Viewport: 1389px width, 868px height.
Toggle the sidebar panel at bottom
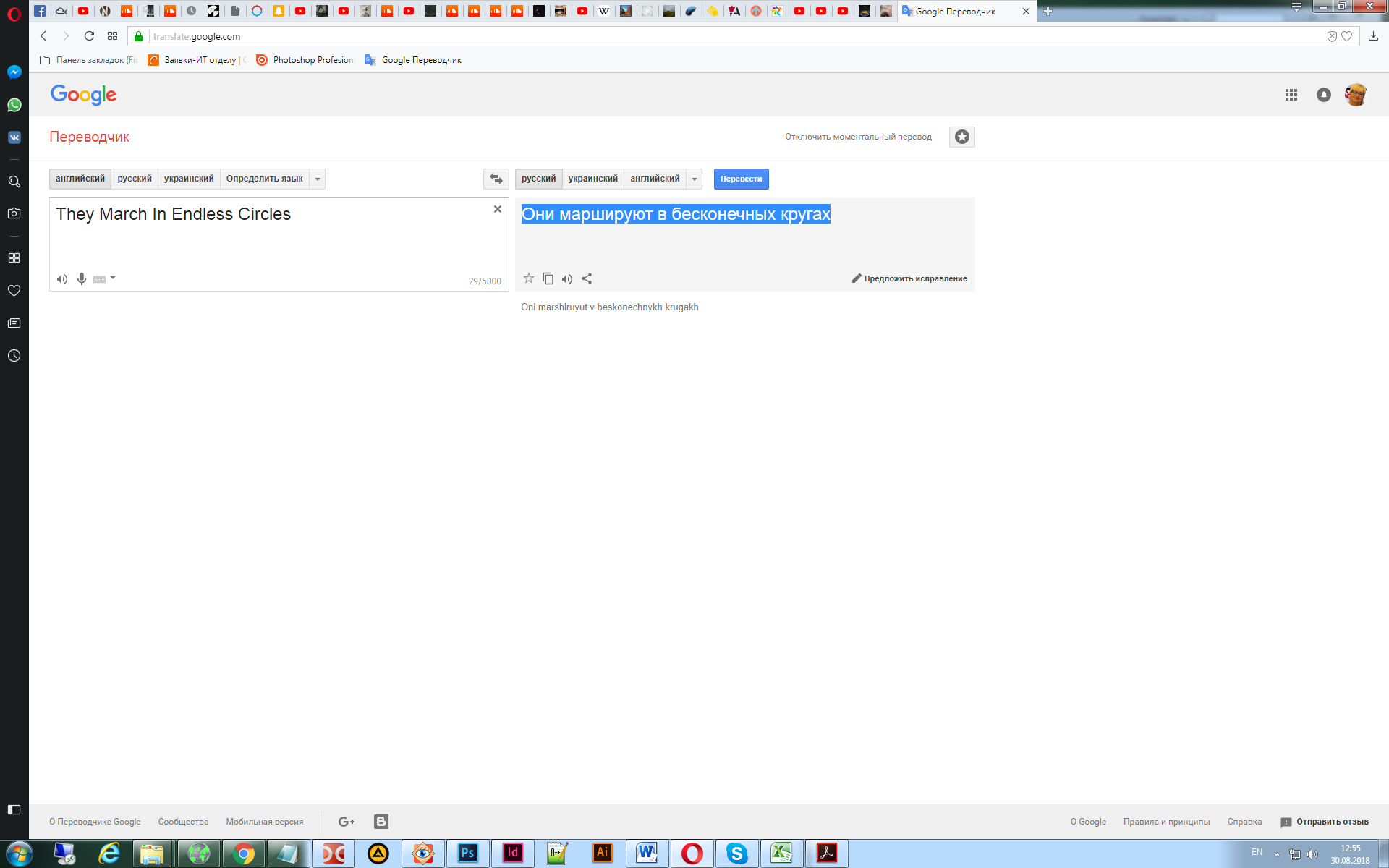point(14,809)
